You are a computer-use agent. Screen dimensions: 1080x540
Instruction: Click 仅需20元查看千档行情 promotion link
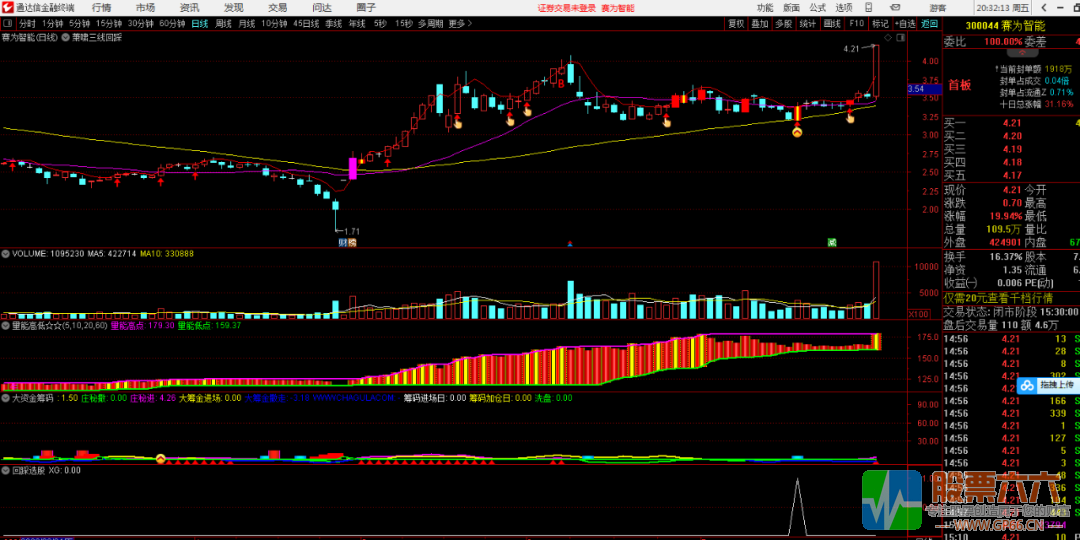pyautogui.click(x=1008, y=297)
